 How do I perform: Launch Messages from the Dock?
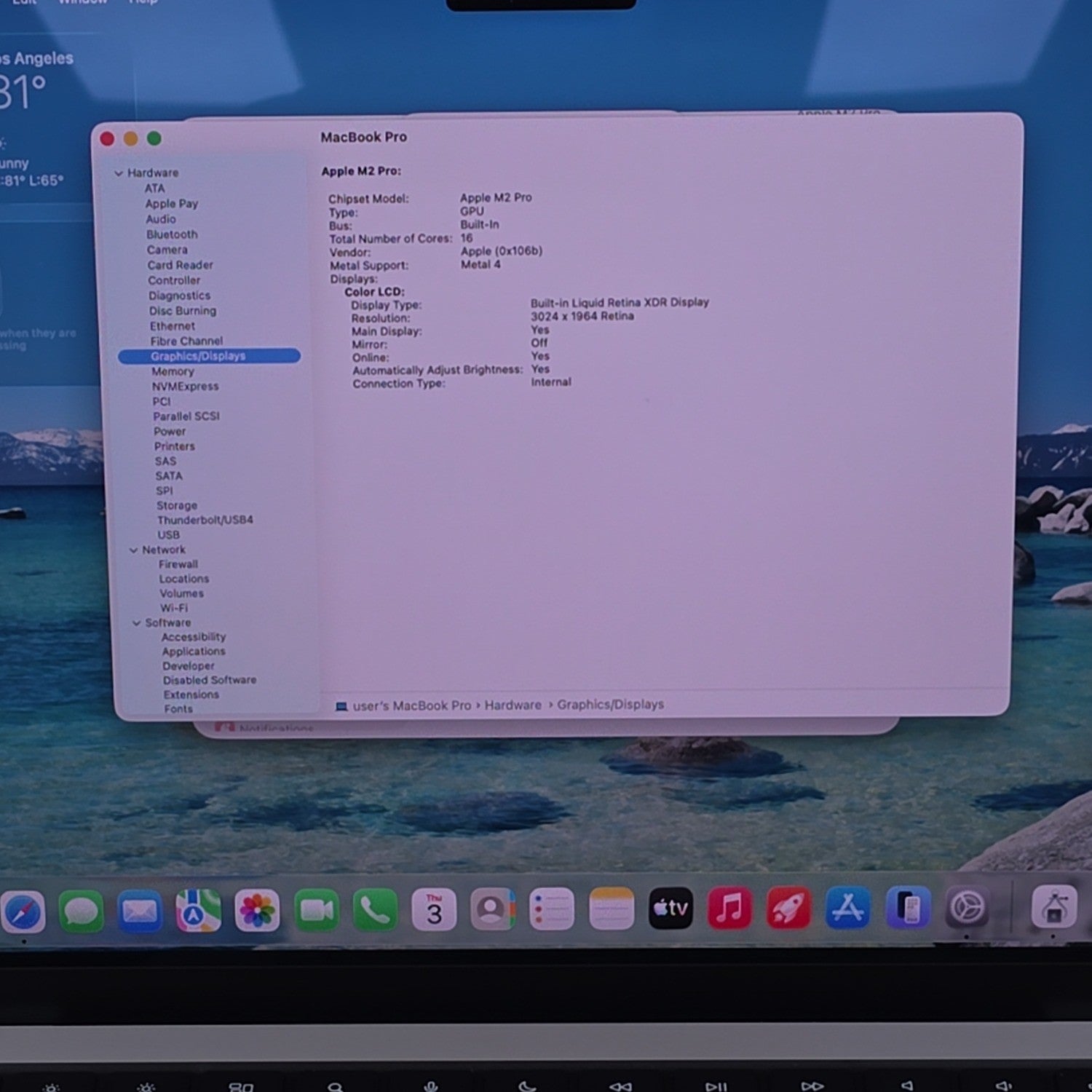coord(81,911)
